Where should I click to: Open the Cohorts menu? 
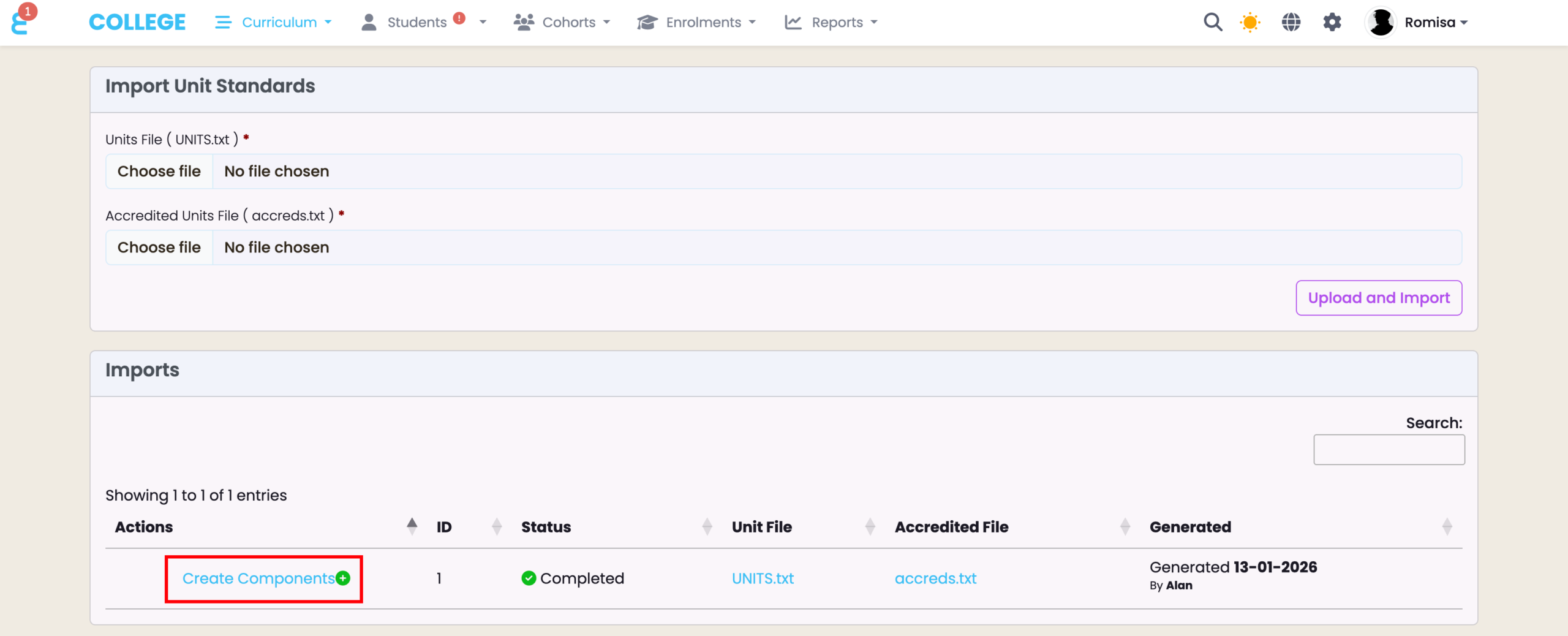point(562,23)
